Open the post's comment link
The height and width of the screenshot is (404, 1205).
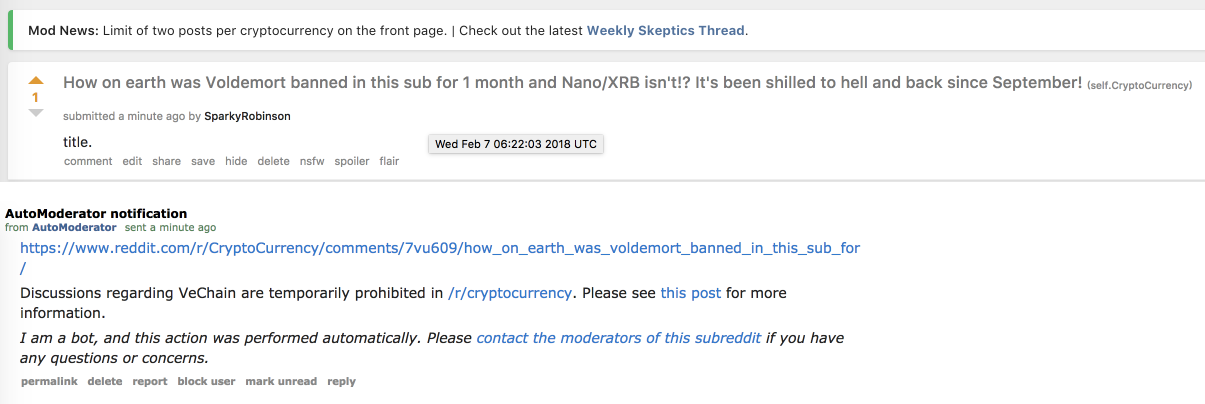click(x=88, y=161)
